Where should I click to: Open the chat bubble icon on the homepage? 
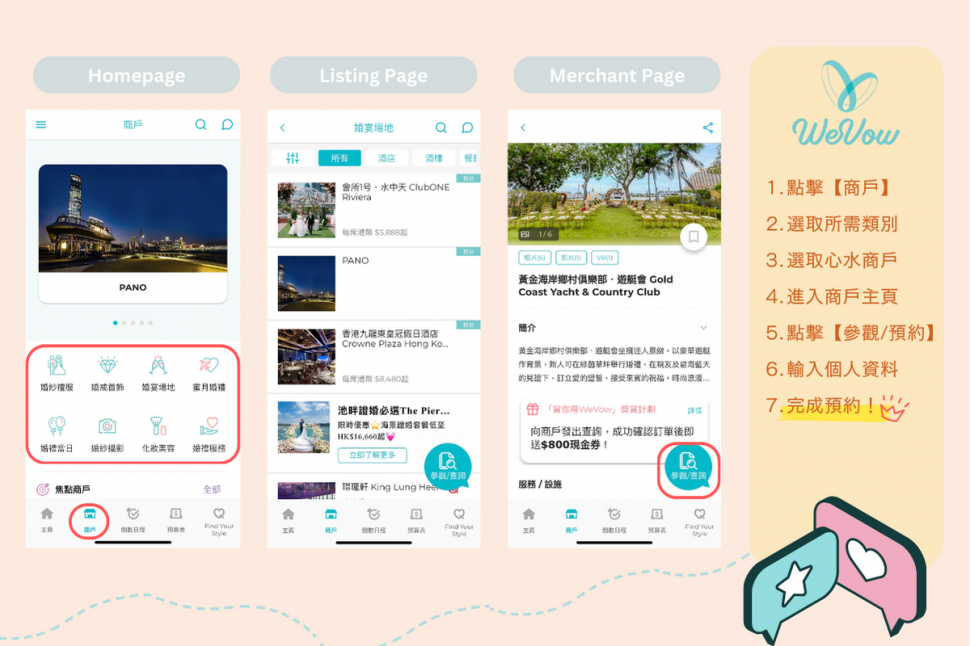tap(226, 124)
